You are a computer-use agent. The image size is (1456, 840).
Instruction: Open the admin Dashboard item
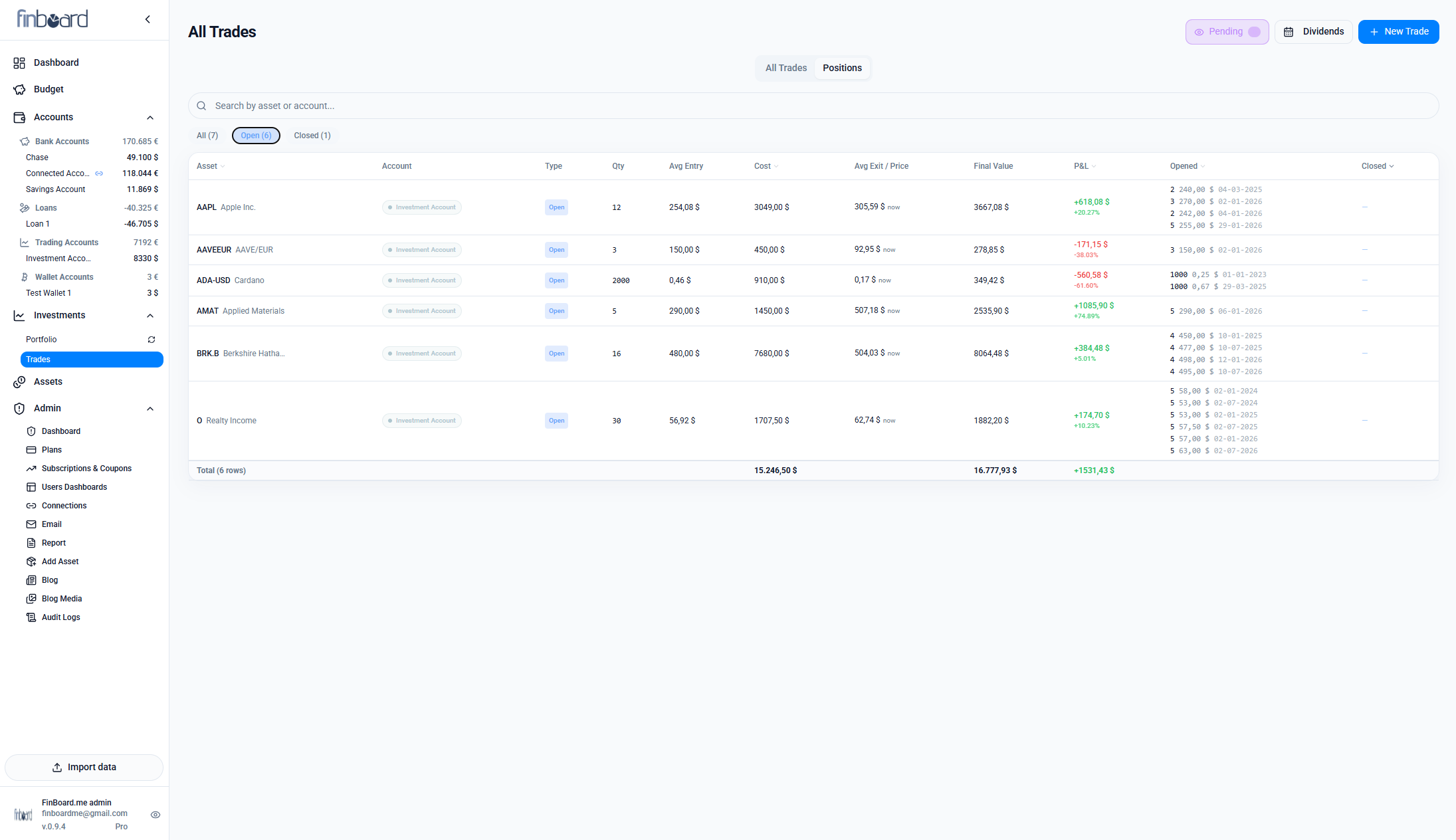pos(61,431)
